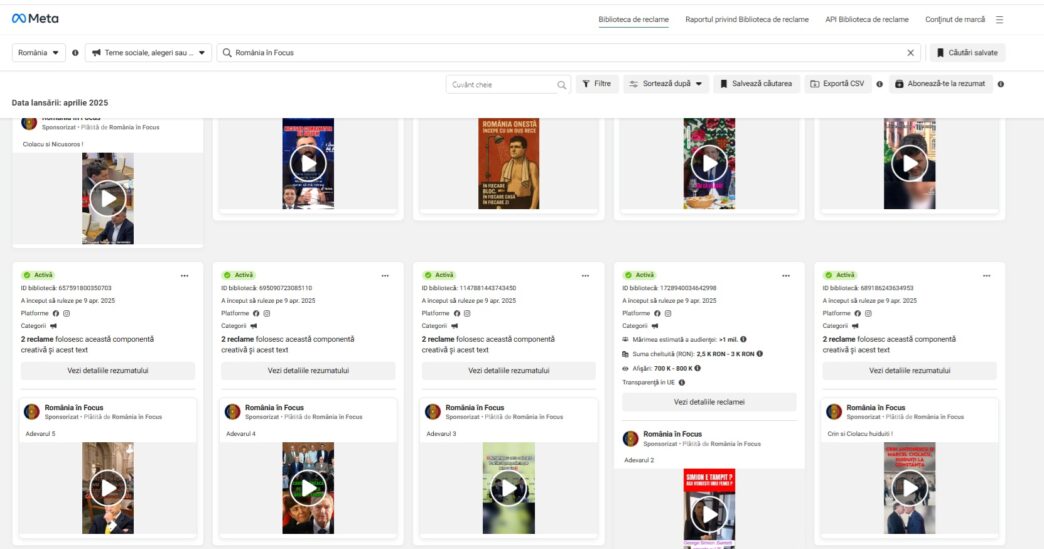This screenshot has width=1044, height=549.
Task: Click România în Focus avatar on Adevarul 5 ad
Action: (31, 412)
